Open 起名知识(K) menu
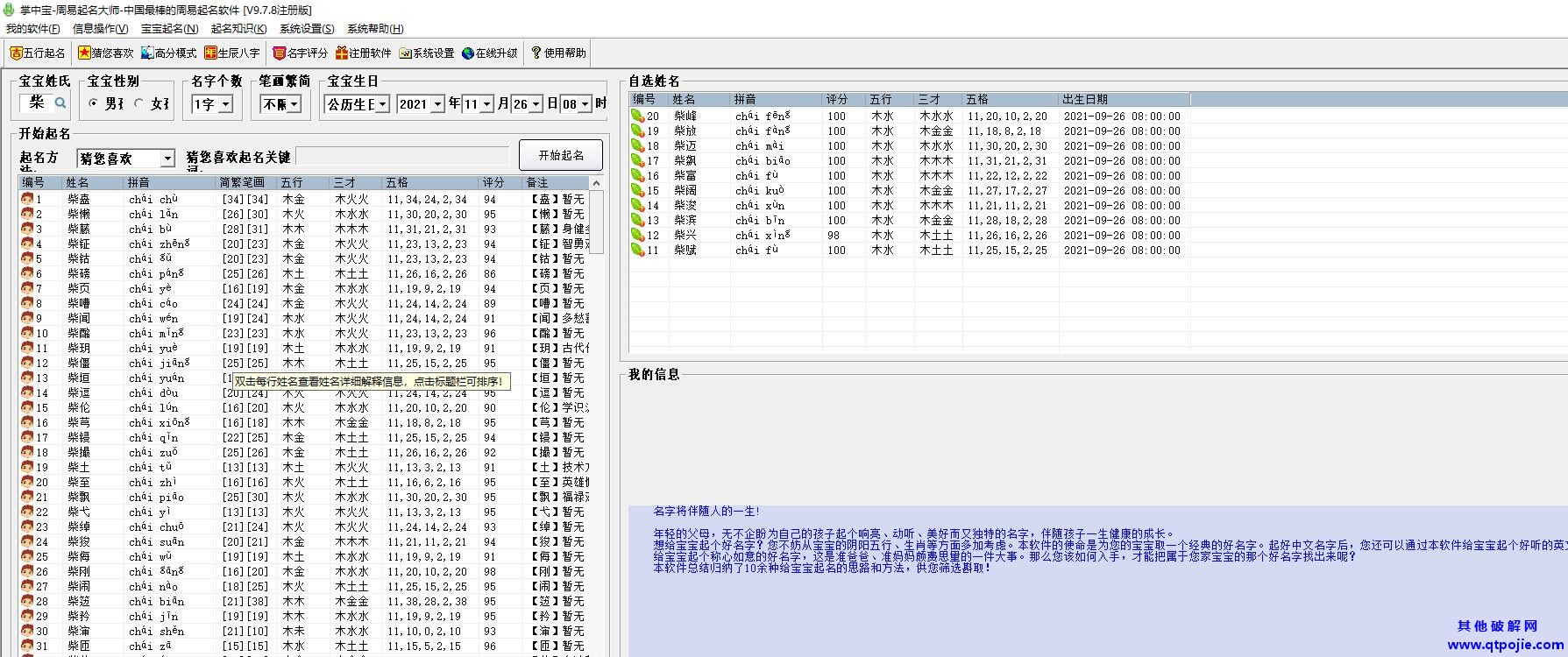The width and height of the screenshot is (1568, 657). pyautogui.click(x=238, y=29)
